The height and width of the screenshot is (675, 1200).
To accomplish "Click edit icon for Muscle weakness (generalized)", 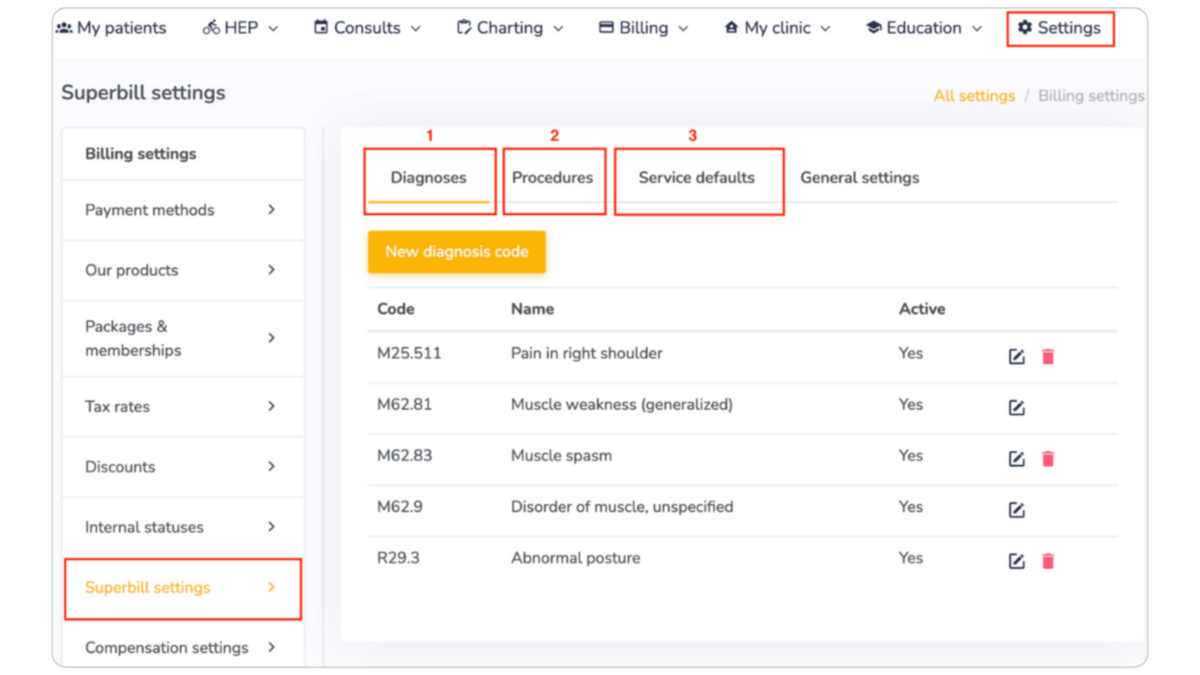I will coord(1016,408).
